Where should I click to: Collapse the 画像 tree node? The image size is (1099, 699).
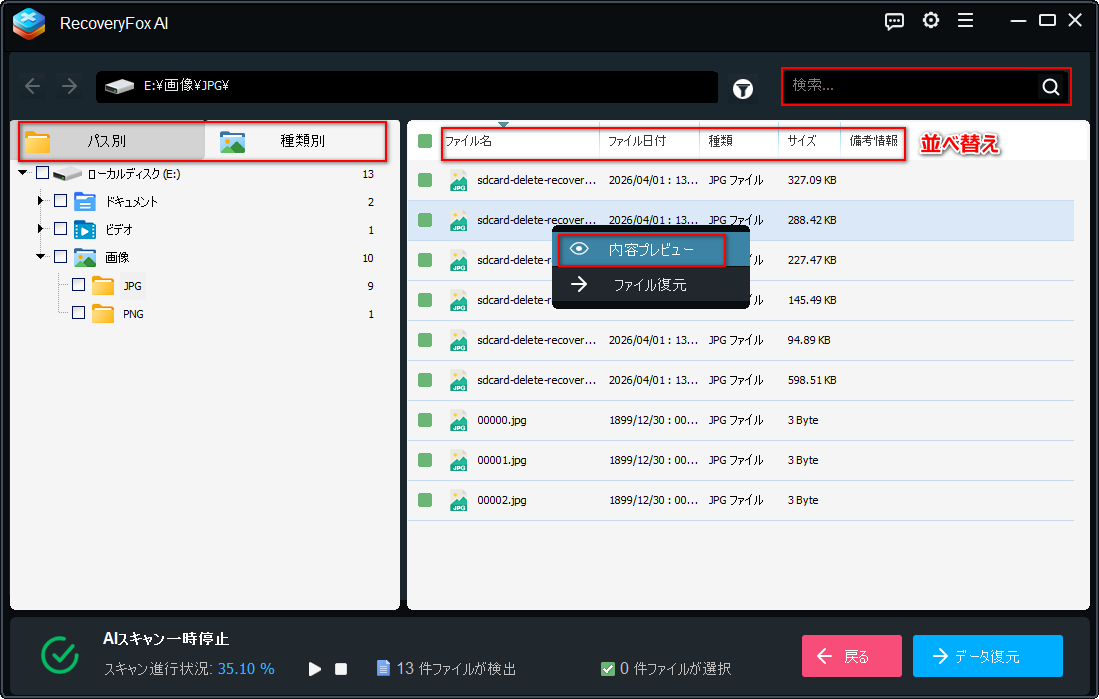pyautogui.click(x=41, y=257)
